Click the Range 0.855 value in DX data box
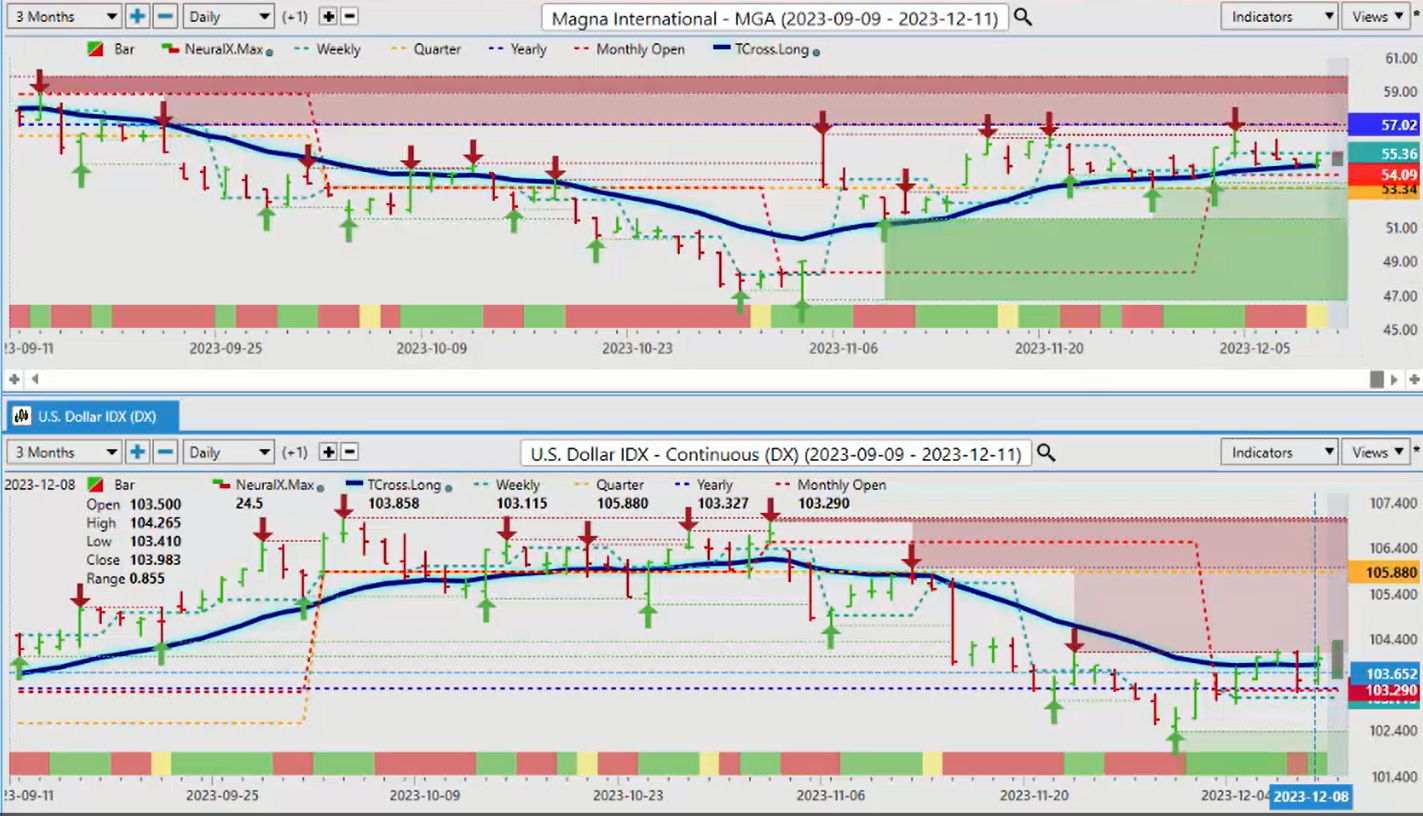Viewport: 1423px width, 816px height. pos(146,579)
